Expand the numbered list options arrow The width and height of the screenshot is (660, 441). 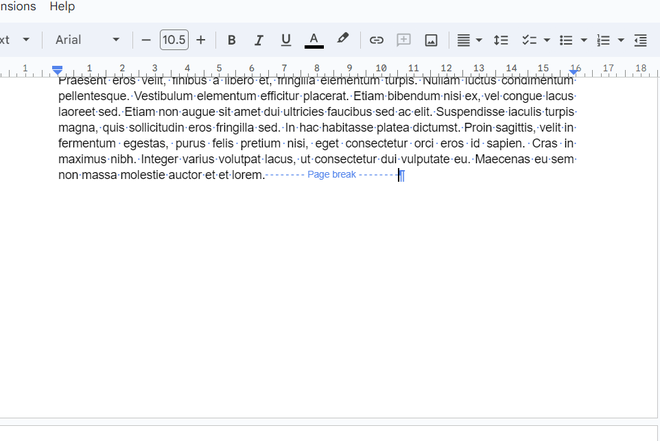tap(621, 40)
